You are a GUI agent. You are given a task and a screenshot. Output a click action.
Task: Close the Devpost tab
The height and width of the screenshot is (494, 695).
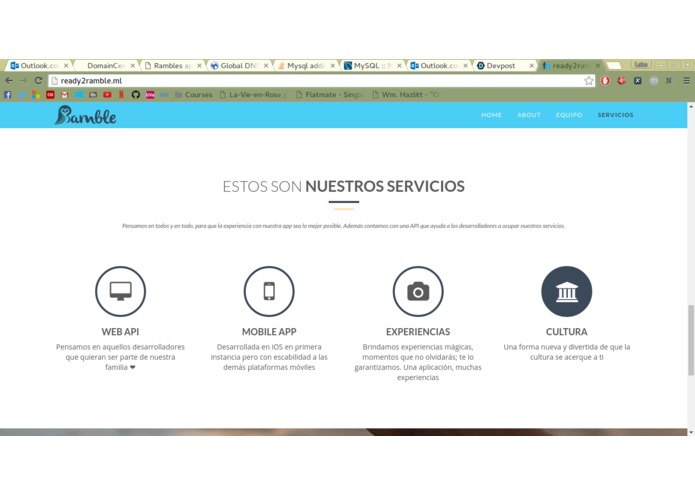(x=531, y=66)
